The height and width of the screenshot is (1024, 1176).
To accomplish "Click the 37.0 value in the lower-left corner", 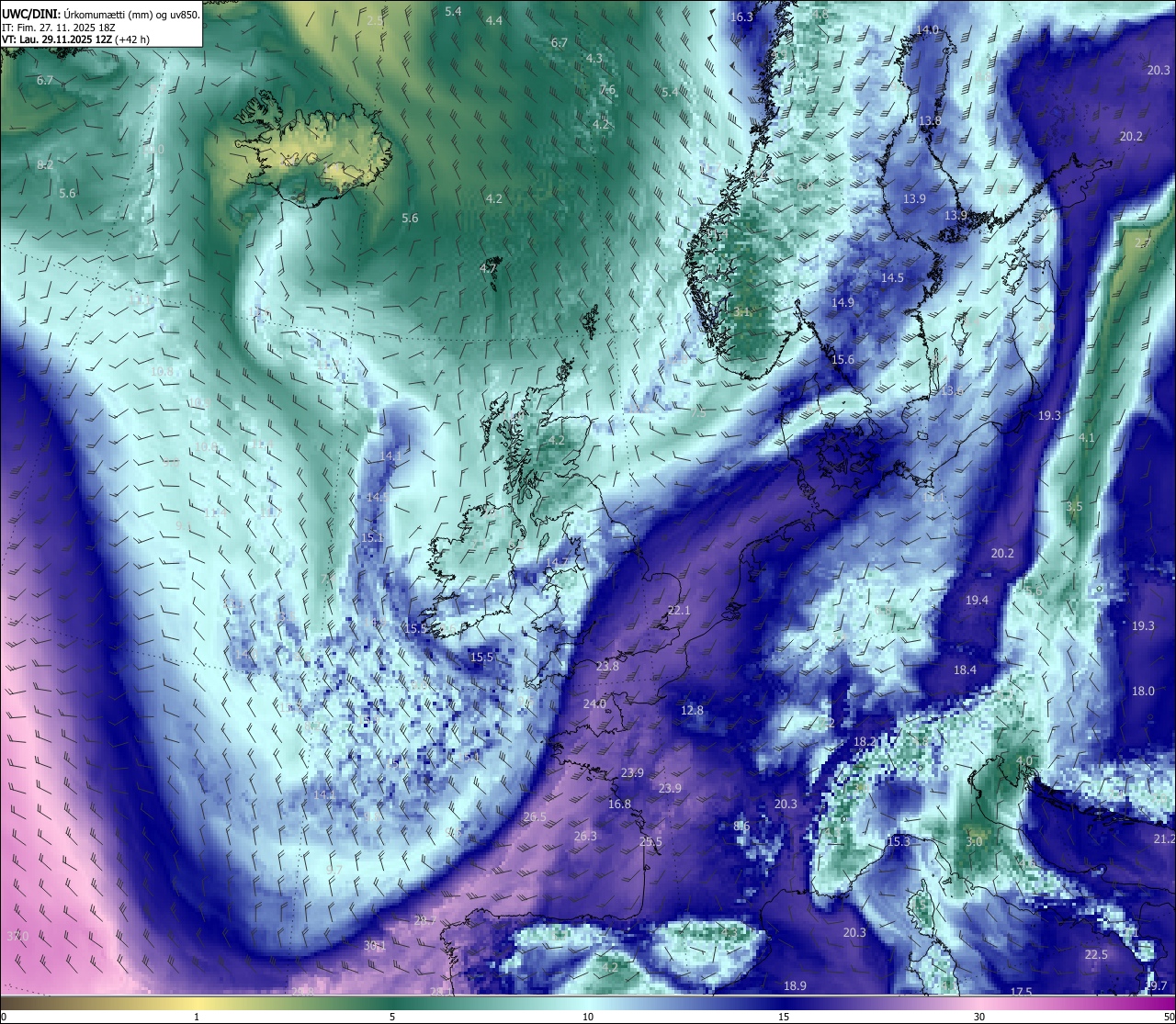I will pos(17,936).
